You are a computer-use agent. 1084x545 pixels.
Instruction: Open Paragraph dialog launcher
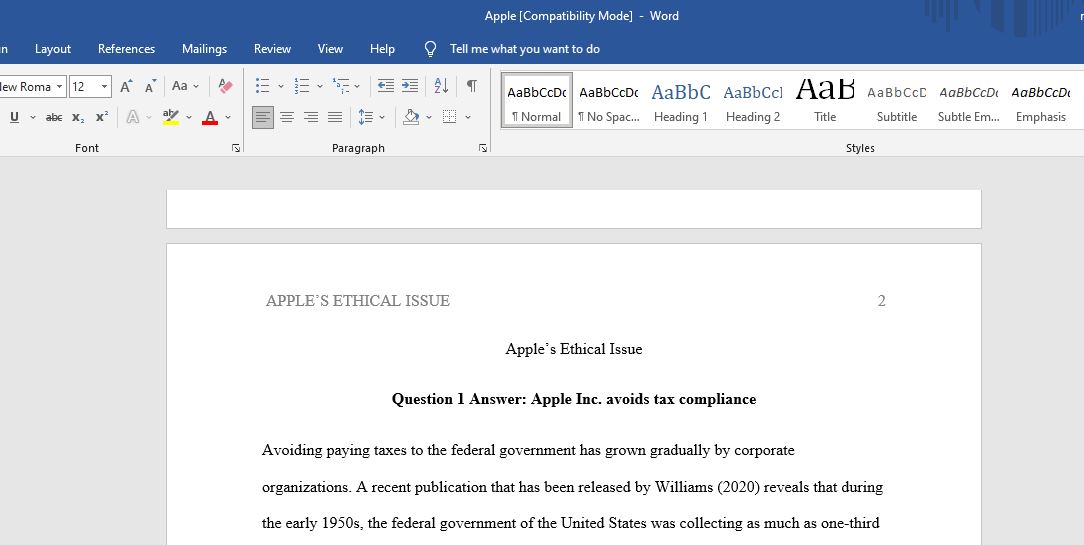pyautogui.click(x=483, y=148)
